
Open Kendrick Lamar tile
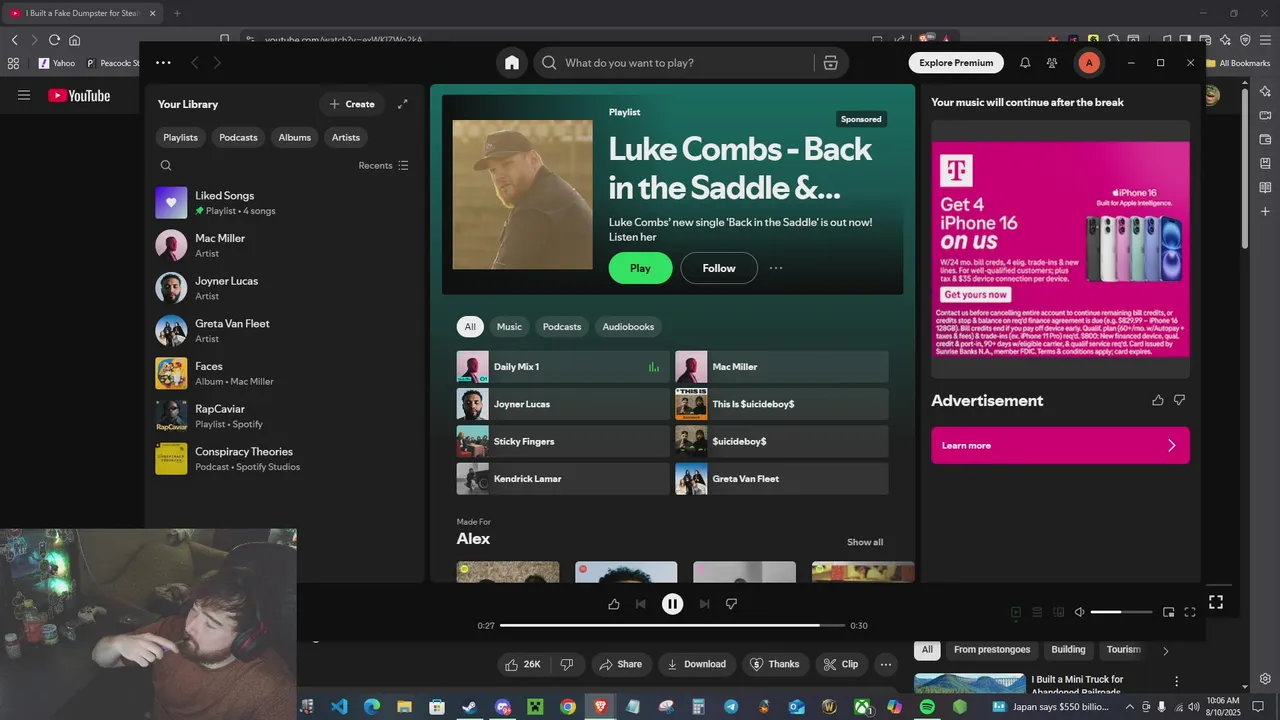(563, 479)
